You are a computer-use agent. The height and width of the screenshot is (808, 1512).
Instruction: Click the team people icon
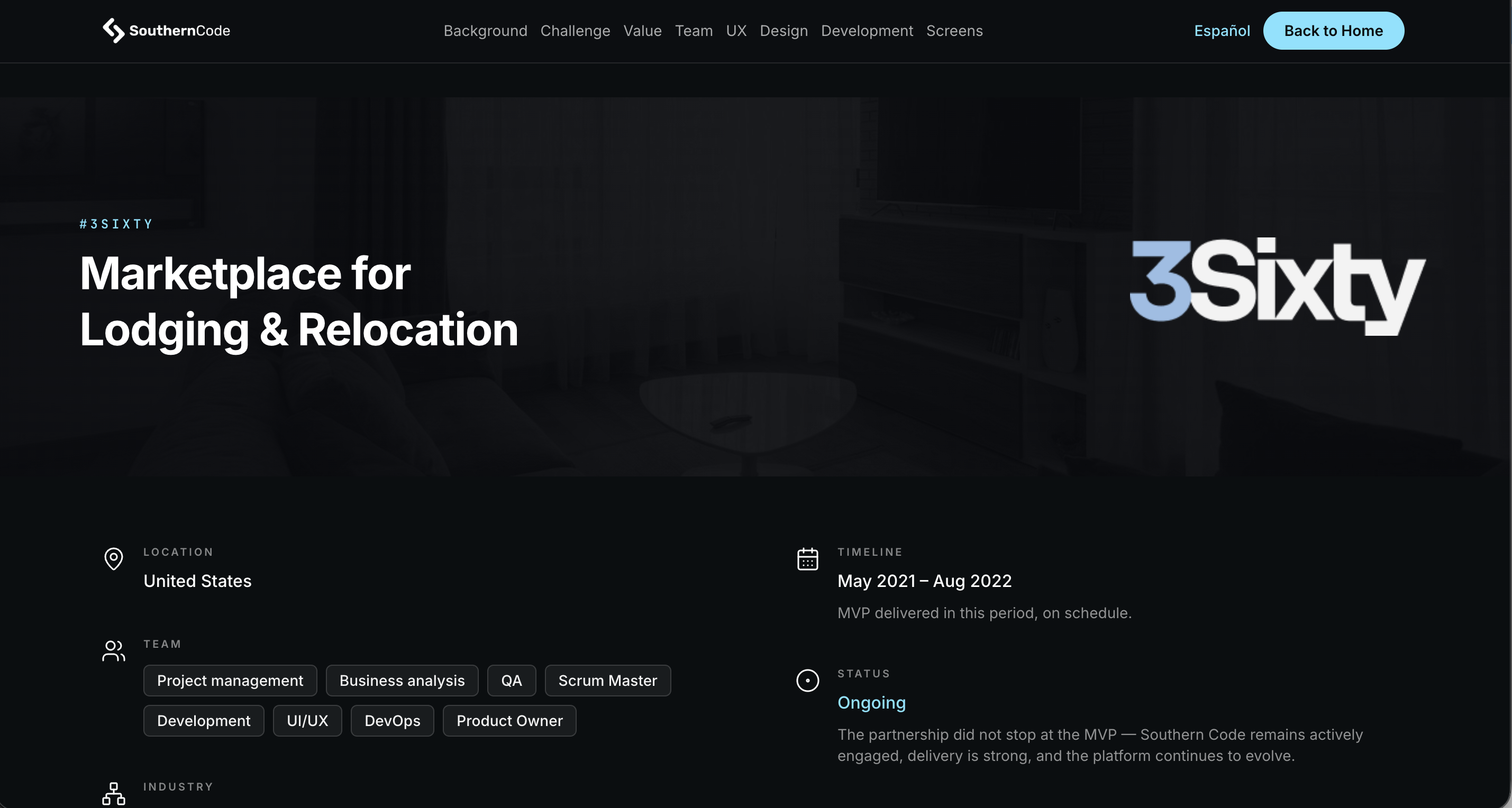point(113,651)
